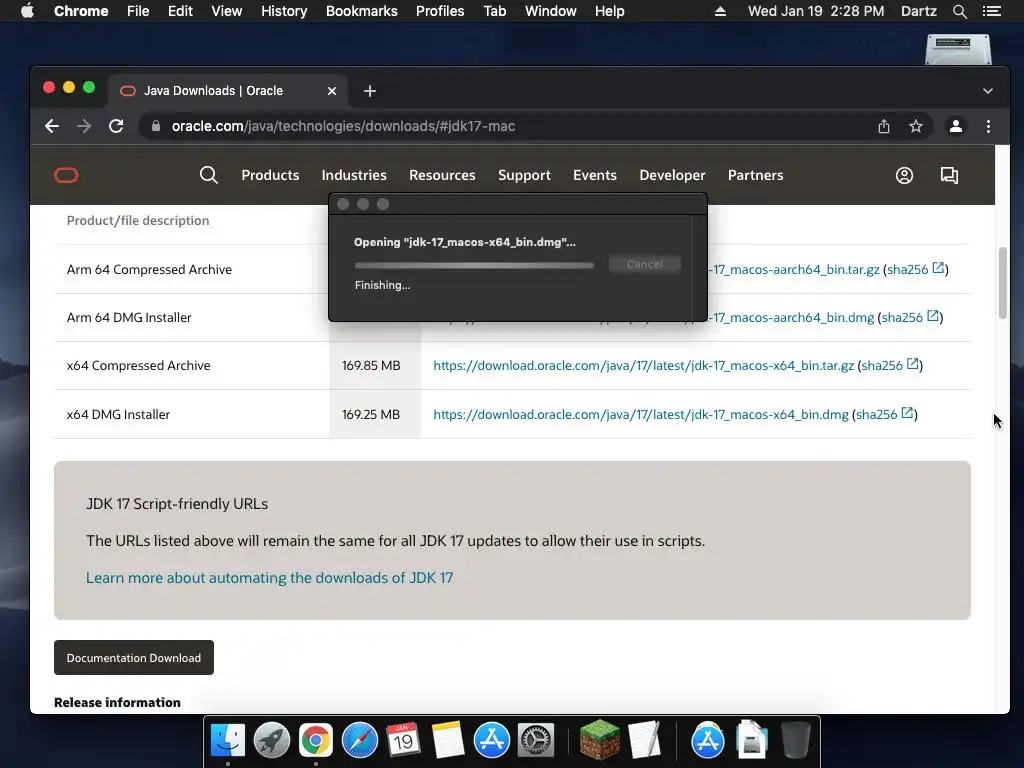
Task: Open Partners in Oracle navigation
Action: point(756,175)
